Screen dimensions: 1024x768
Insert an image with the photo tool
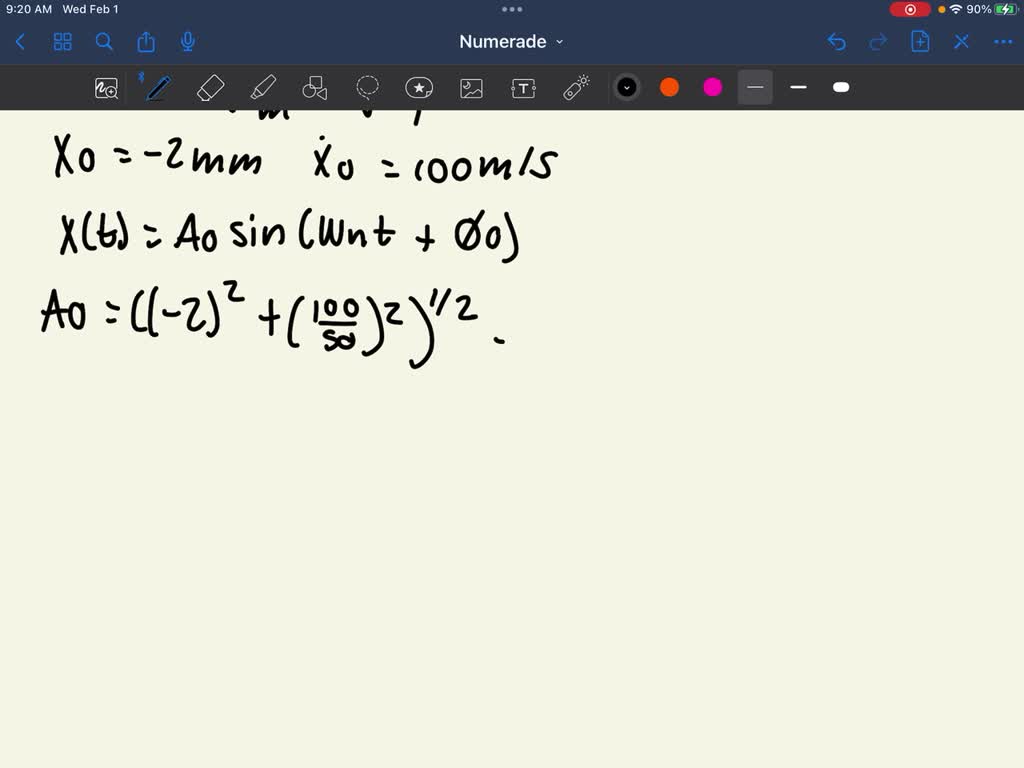click(x=471, y=88)
